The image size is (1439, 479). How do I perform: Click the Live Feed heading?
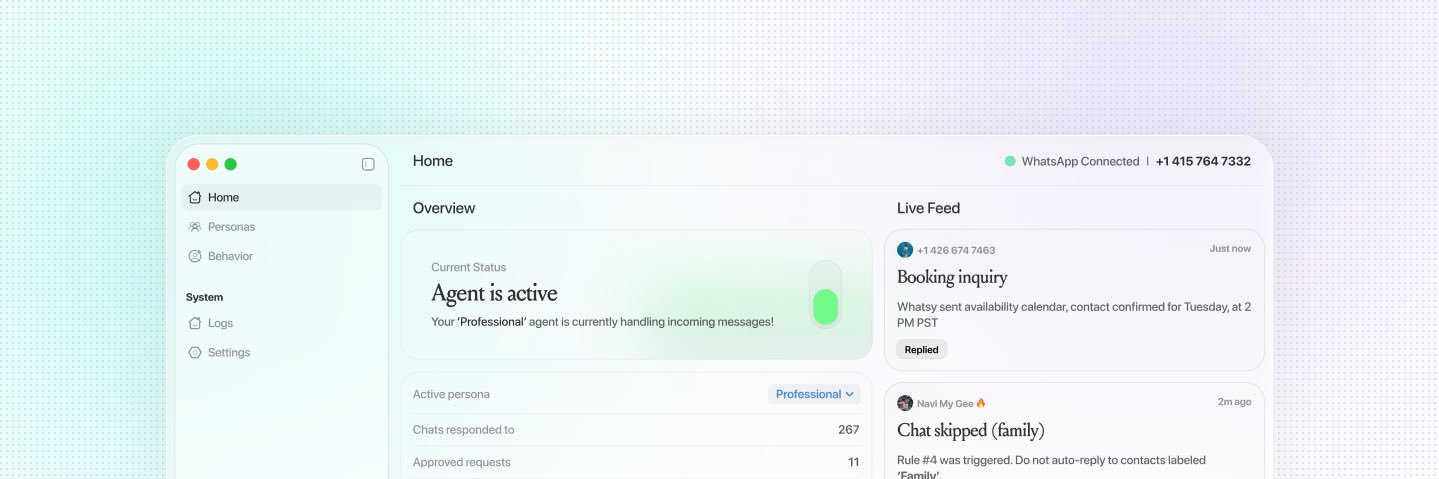coord(928,208)
